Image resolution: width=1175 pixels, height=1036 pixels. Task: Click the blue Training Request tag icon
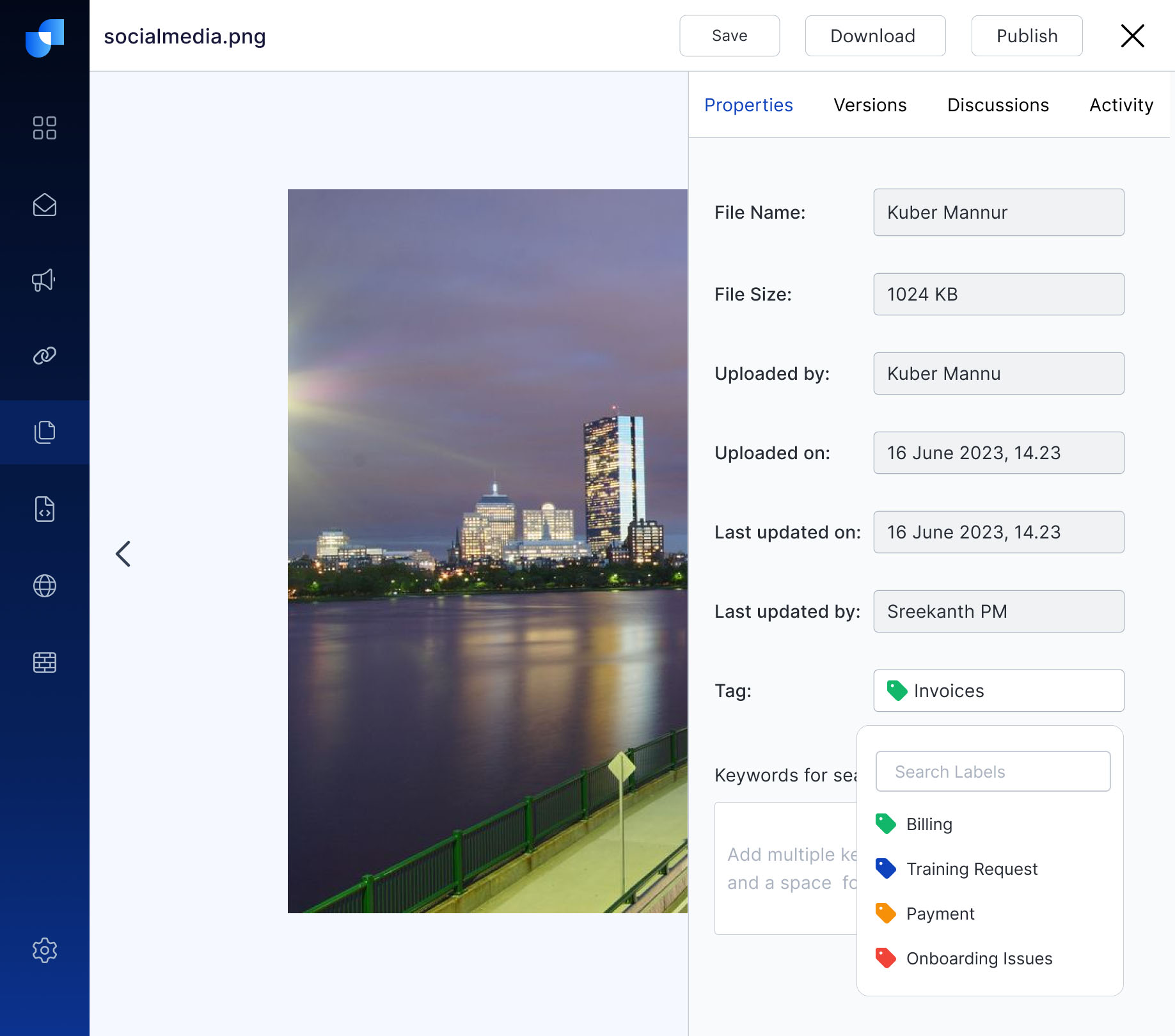885,868
